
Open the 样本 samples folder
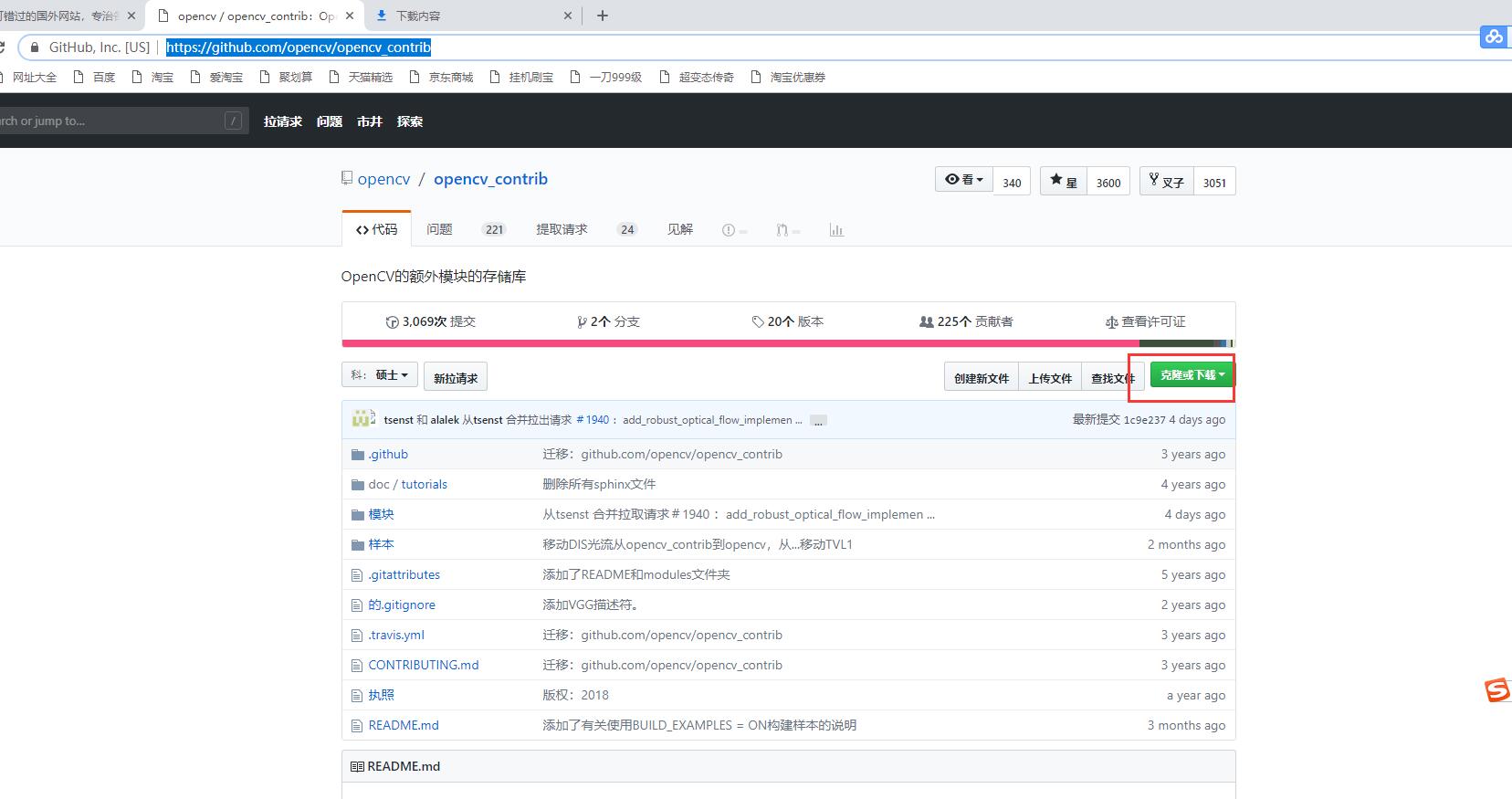pos(381,544)
